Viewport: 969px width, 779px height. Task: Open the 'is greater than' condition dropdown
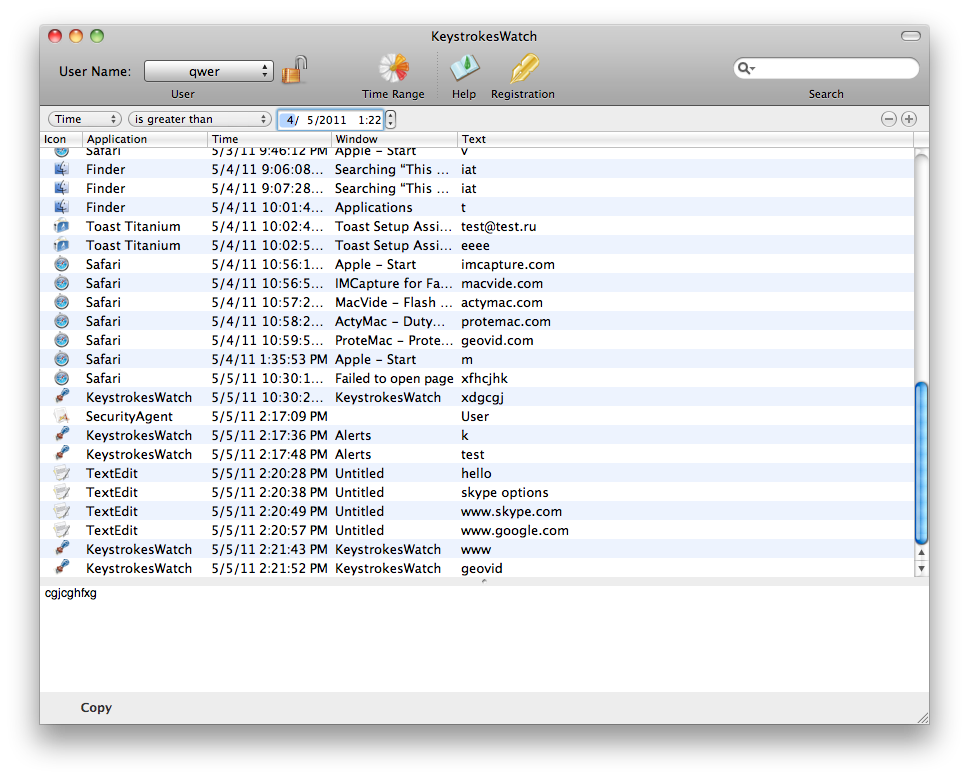click(200, 119)
